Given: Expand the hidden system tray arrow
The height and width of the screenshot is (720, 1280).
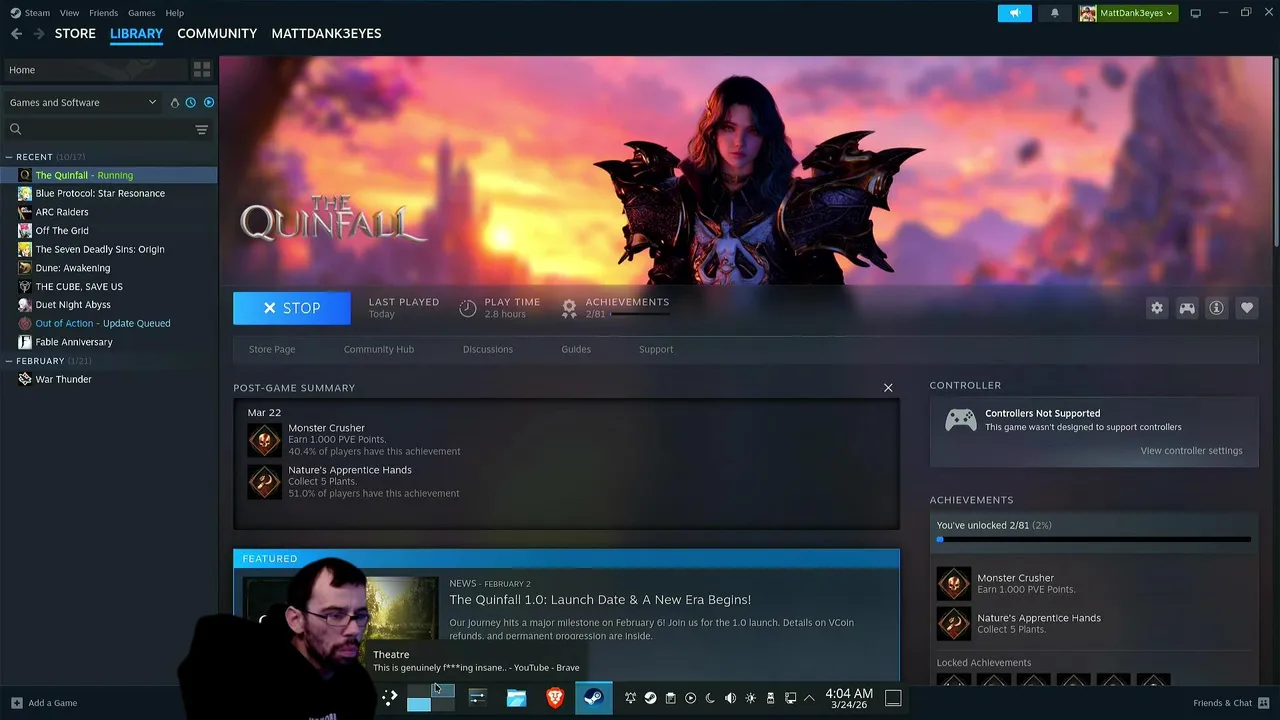Looking at the screenshot, I should point(809,698).
